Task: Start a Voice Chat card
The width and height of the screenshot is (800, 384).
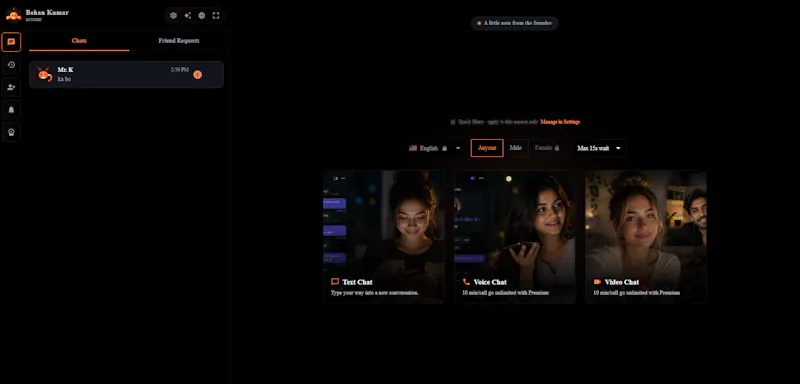Action: click(x=515, y=237)
